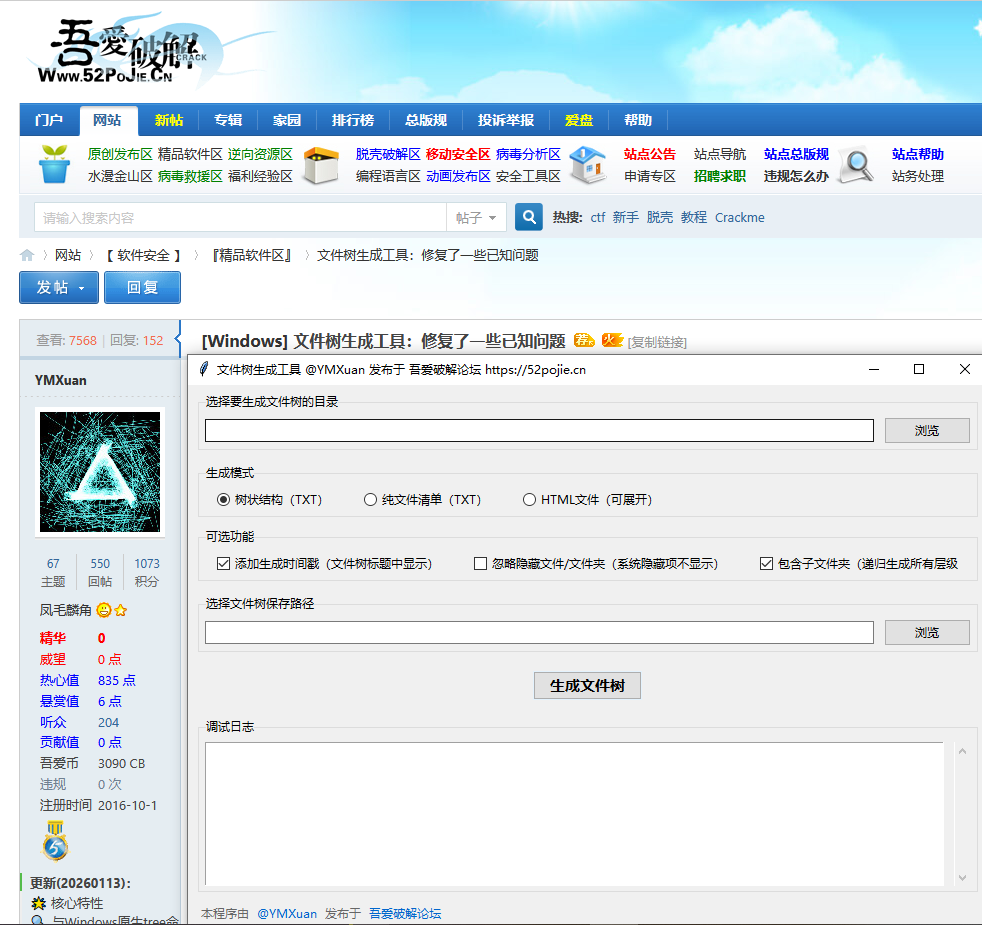
Task: Click the recommended badge beside post title
Action: 584,340
